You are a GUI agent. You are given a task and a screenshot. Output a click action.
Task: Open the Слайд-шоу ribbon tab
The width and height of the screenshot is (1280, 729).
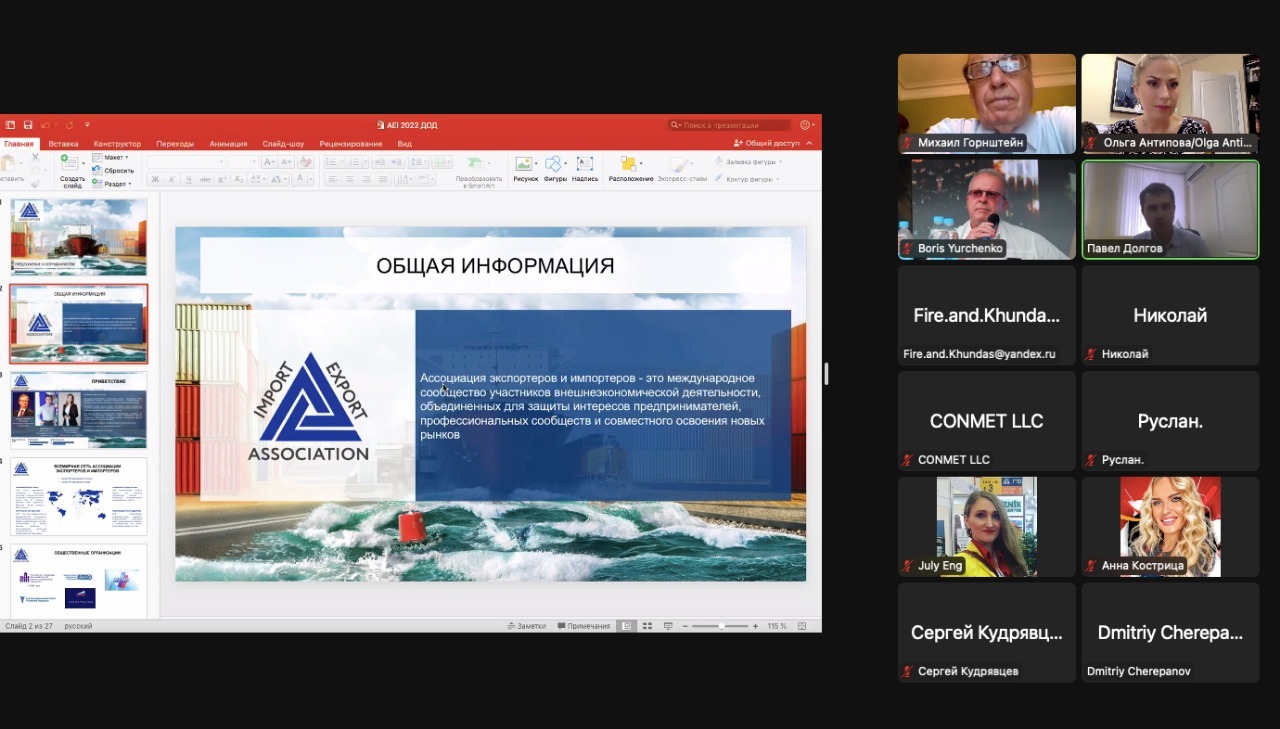[x=283, y=144]
